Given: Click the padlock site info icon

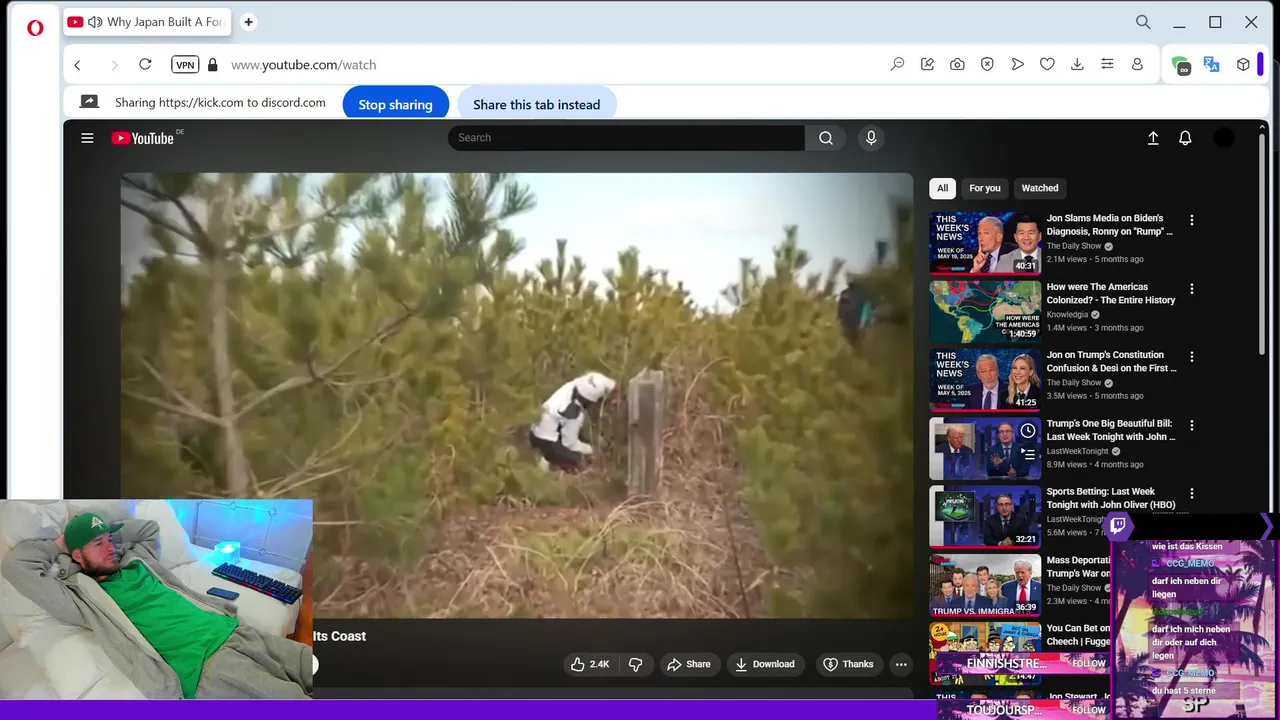Looking at the screenshot, I should click(x=212, y=65).
